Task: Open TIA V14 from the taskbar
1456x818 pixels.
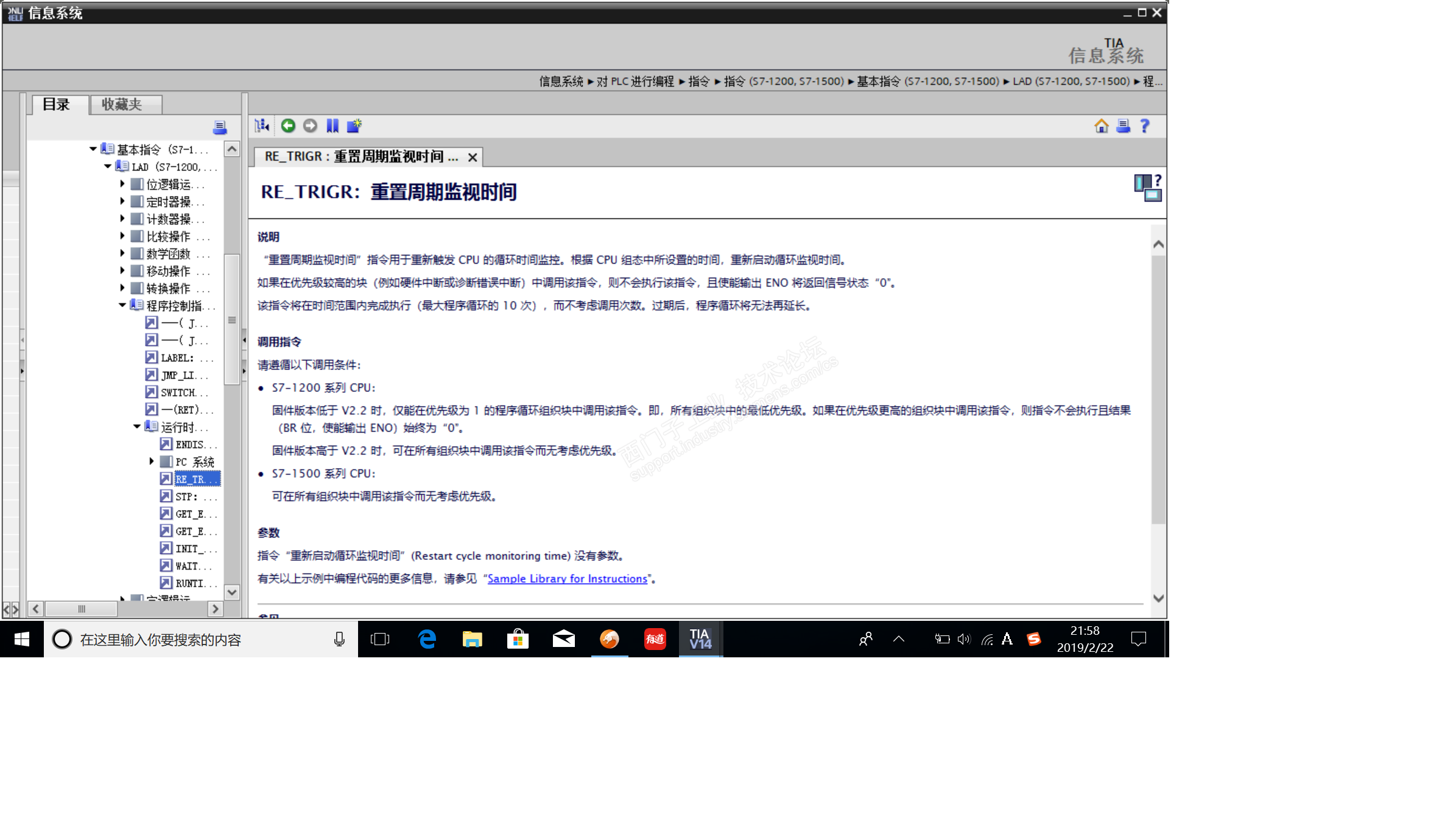Action: point(700,639)
